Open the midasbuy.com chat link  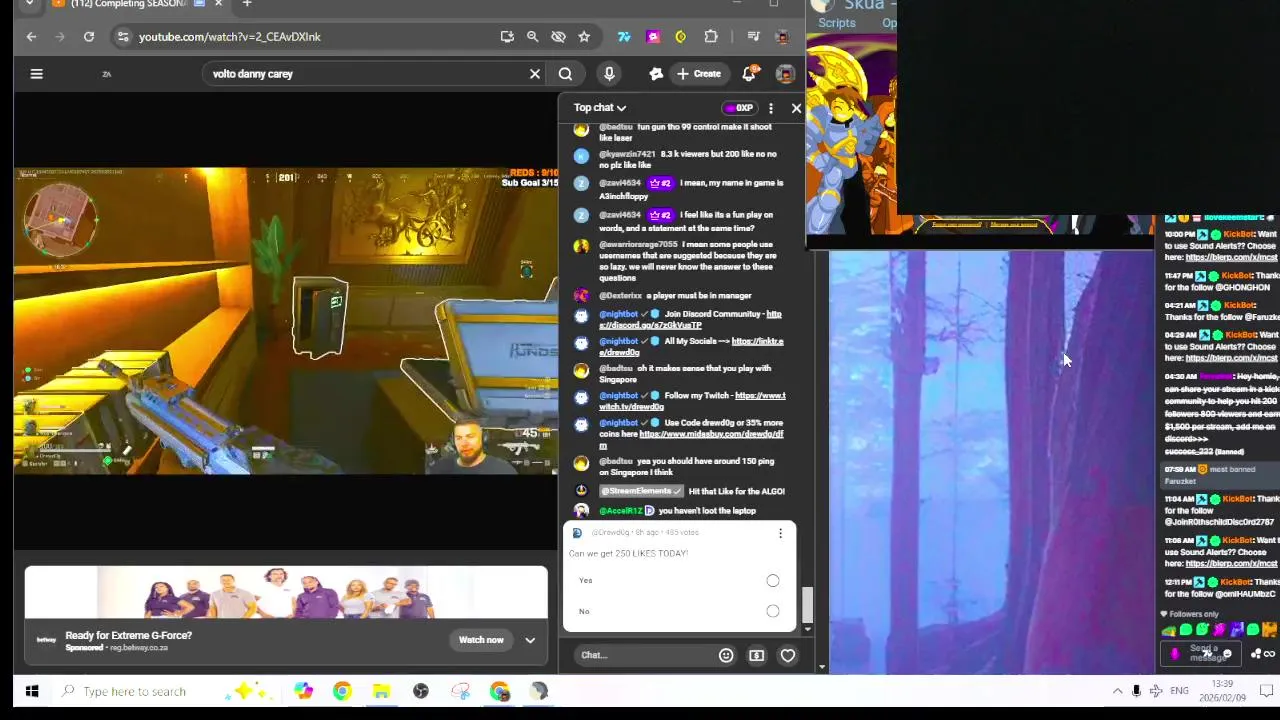(692, 440)
